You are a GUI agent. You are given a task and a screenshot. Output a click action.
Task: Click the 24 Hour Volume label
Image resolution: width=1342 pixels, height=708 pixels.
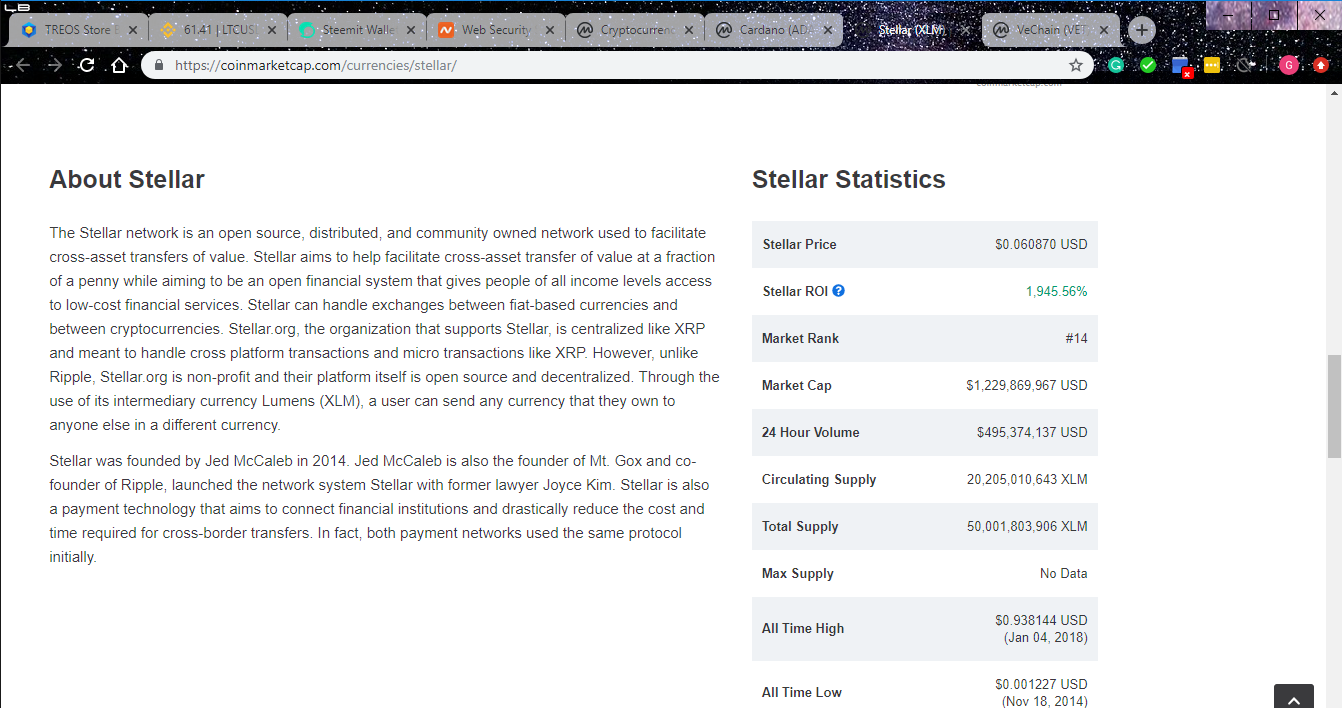[x=810, y=432]
